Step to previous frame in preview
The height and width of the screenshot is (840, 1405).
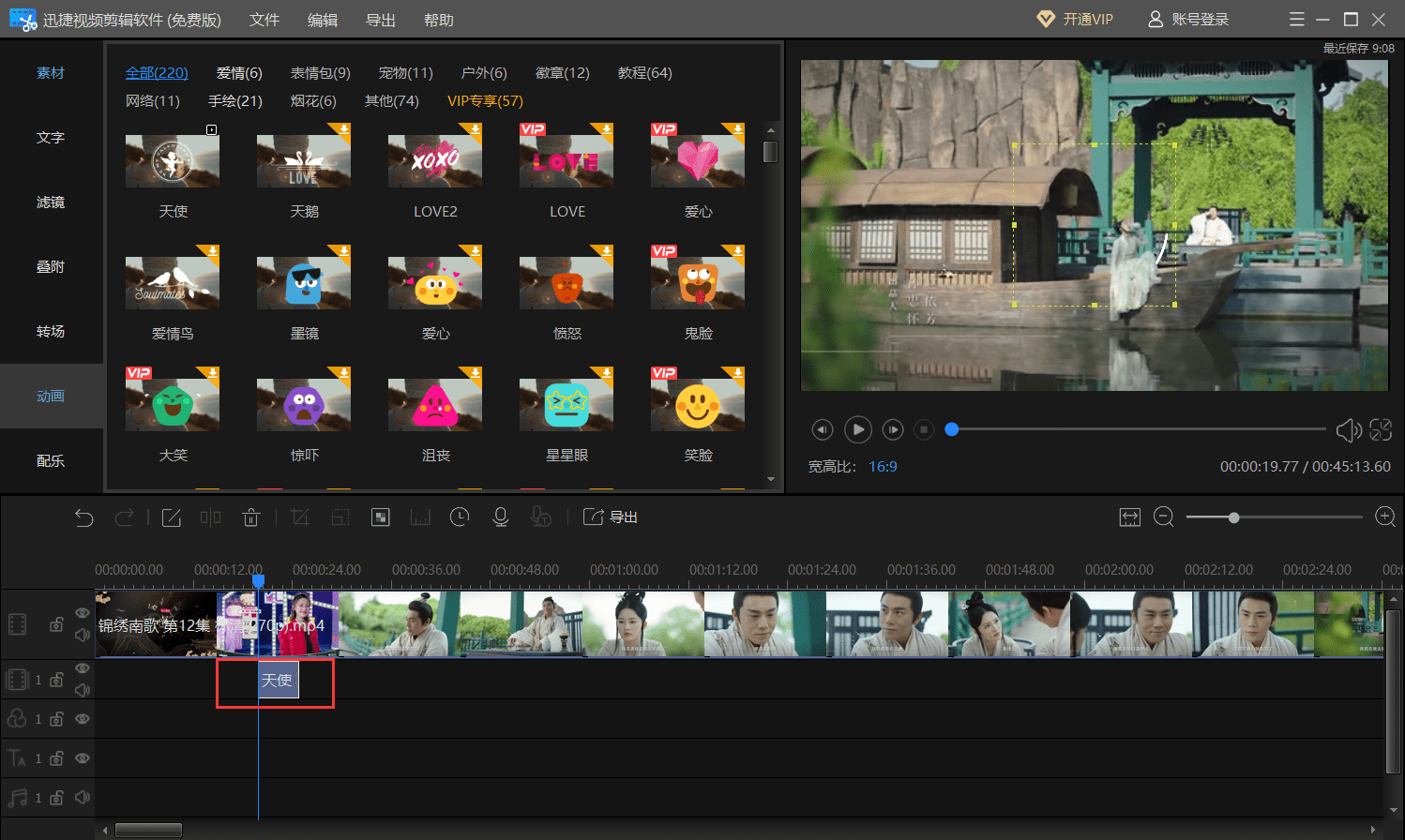(823, 430)
